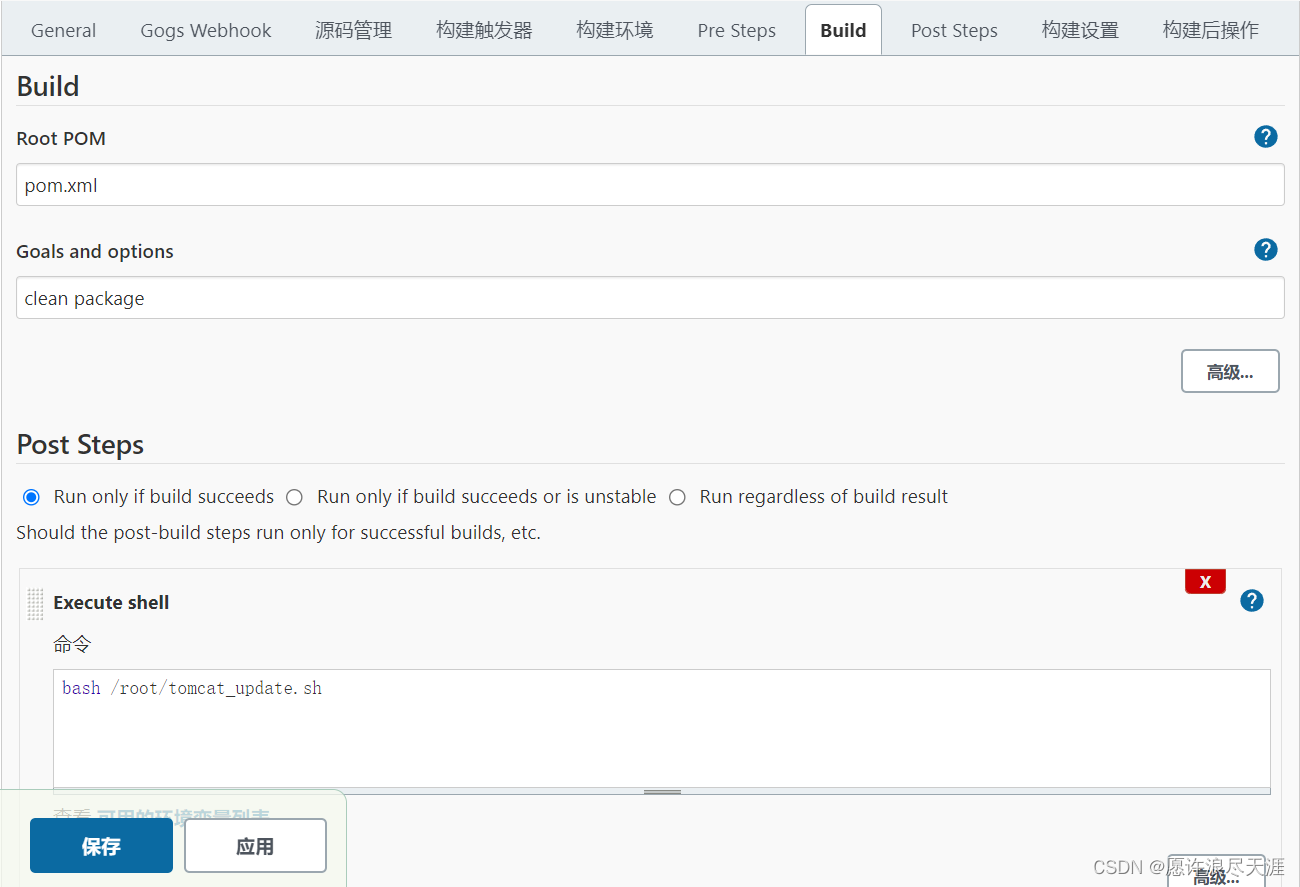
Task: Click Execute shell help icon
Action: [1252, 600]
